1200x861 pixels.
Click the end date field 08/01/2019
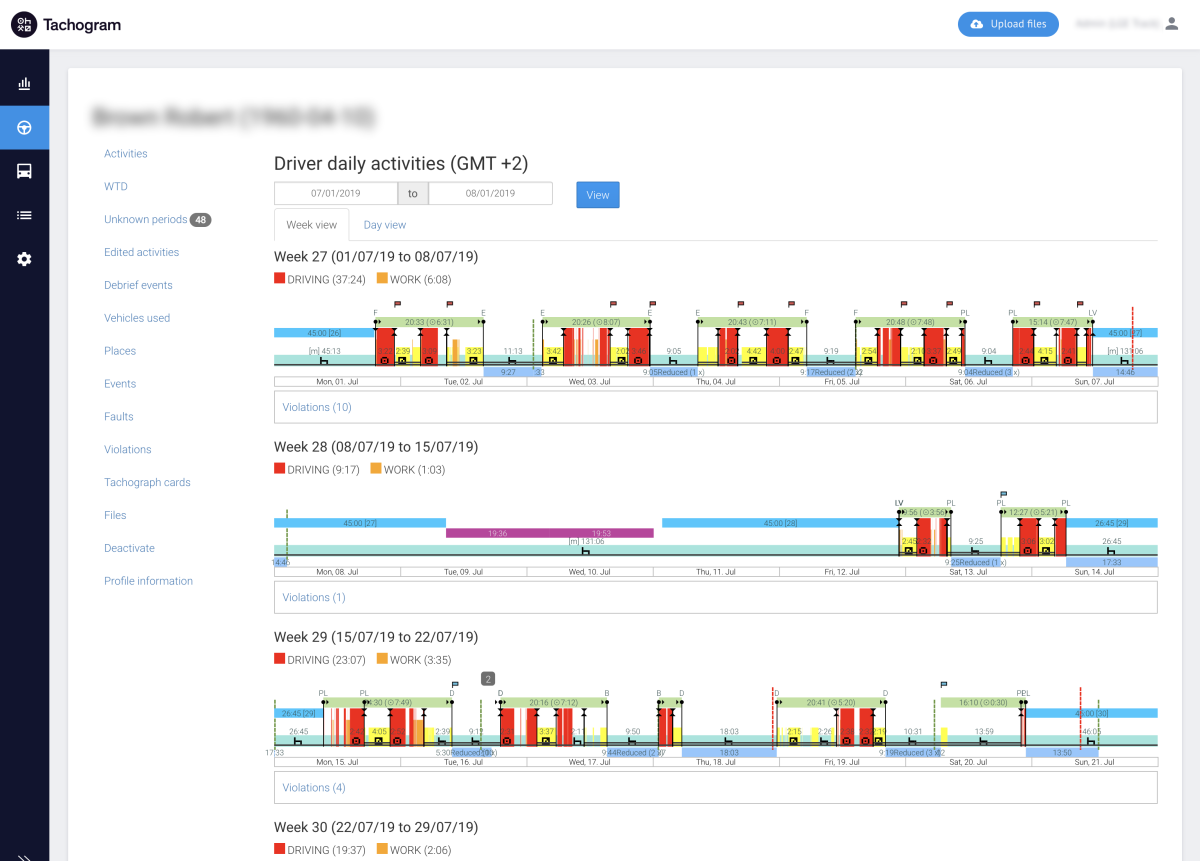coord(490,194)
